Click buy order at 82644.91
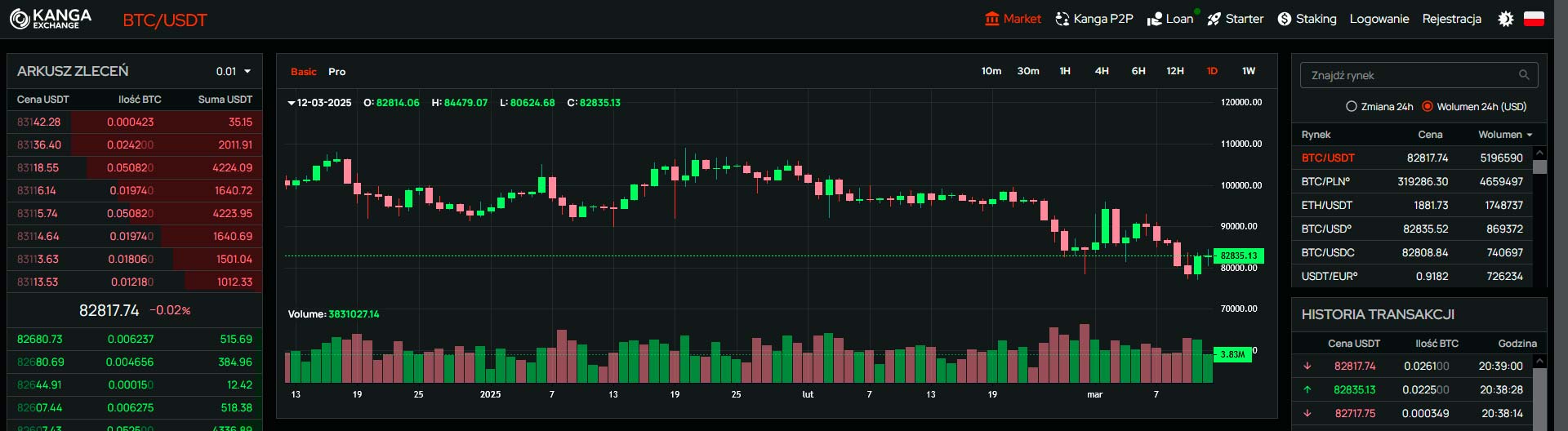This screenshot has height=431, width=1568. [135, 384]
